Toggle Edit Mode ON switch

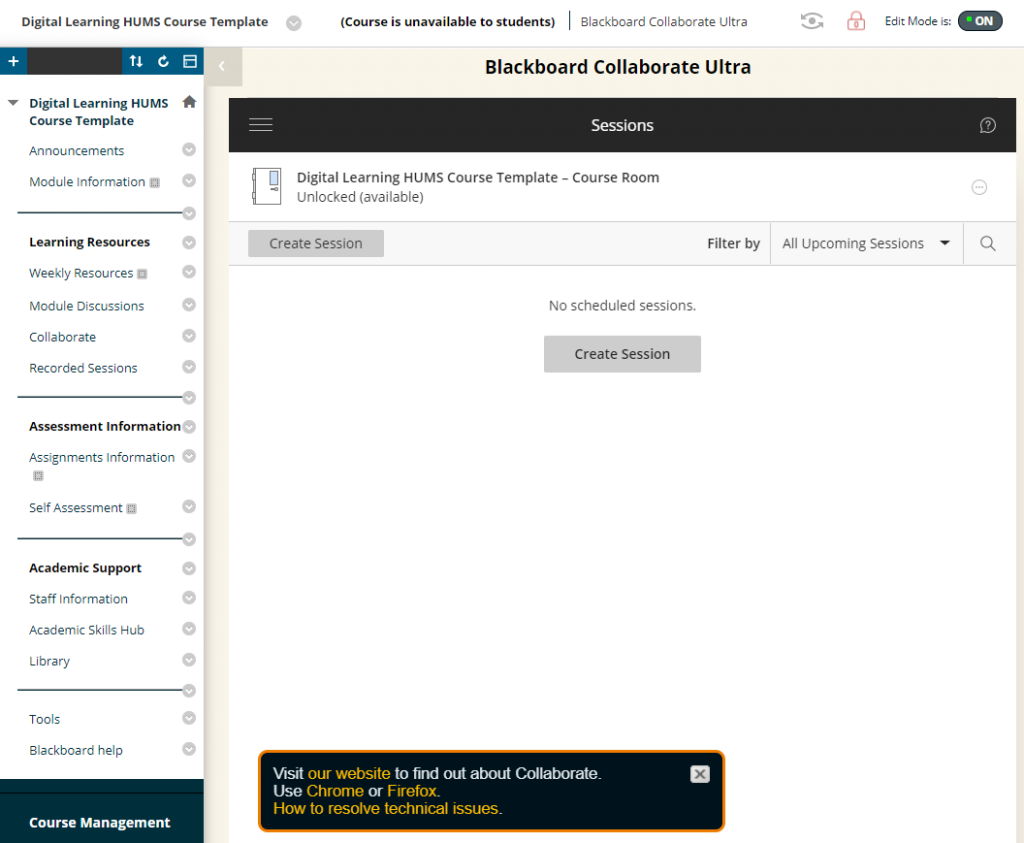(x=980, y=21)
